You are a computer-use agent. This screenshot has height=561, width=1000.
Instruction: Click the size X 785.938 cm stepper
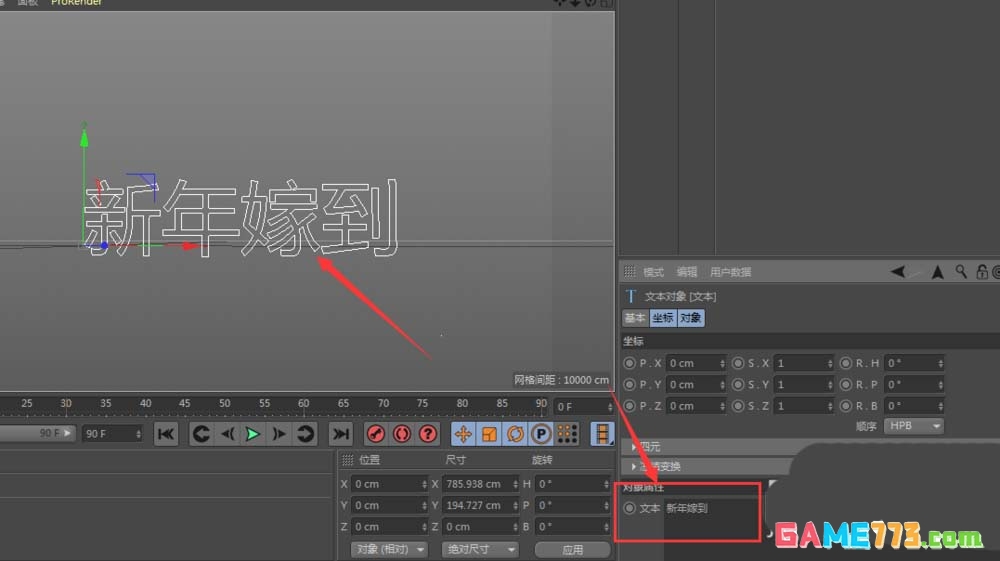(515, 484)
